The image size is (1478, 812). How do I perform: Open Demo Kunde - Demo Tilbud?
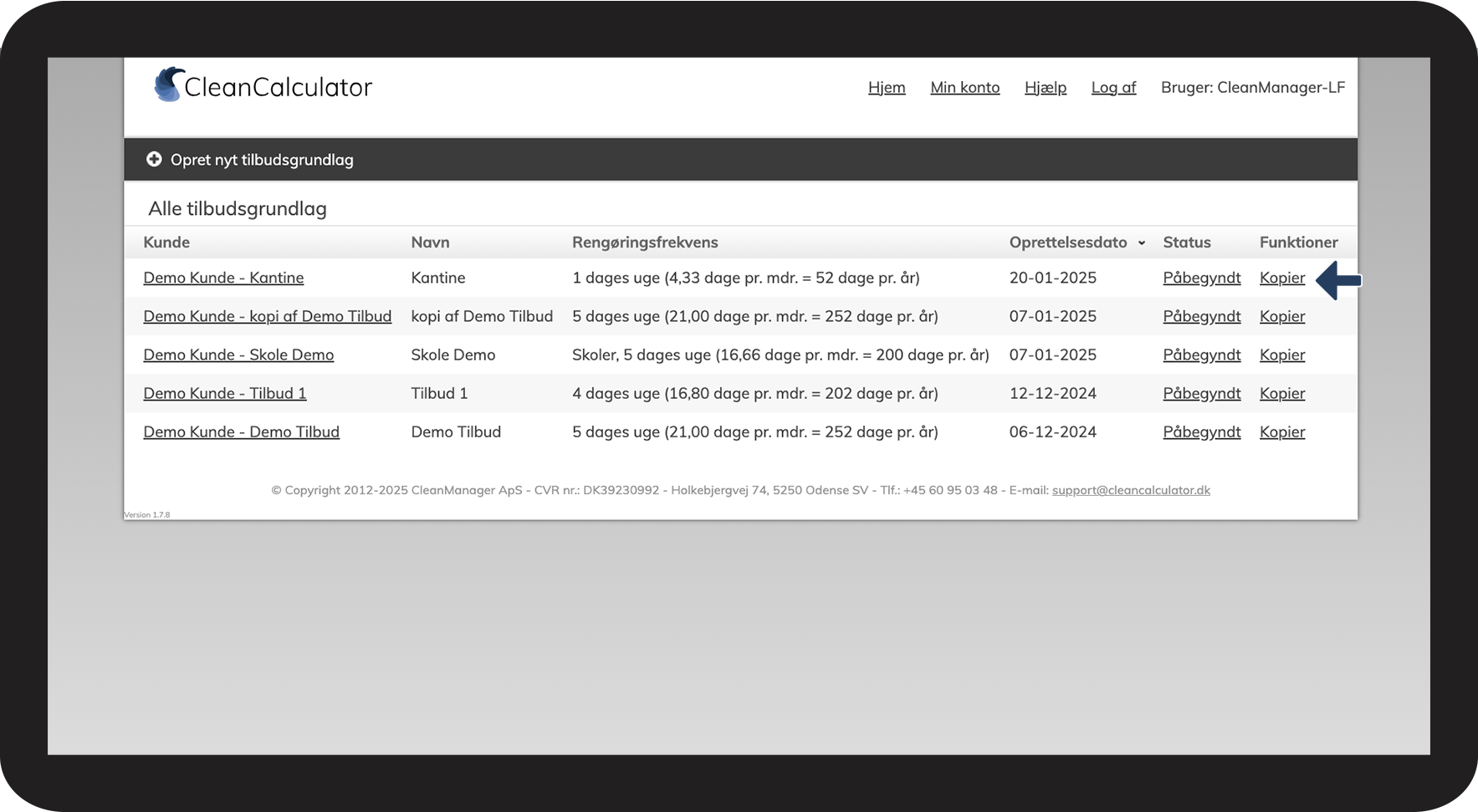coord(241,432)
